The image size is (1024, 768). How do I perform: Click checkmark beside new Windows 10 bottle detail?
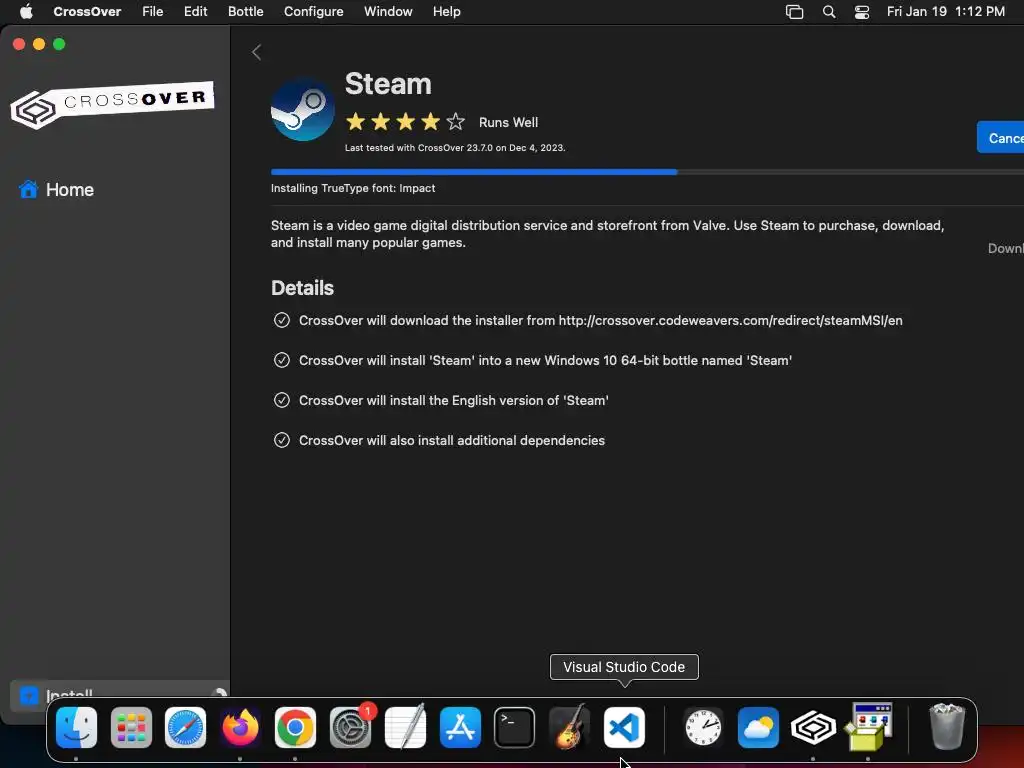281,360
